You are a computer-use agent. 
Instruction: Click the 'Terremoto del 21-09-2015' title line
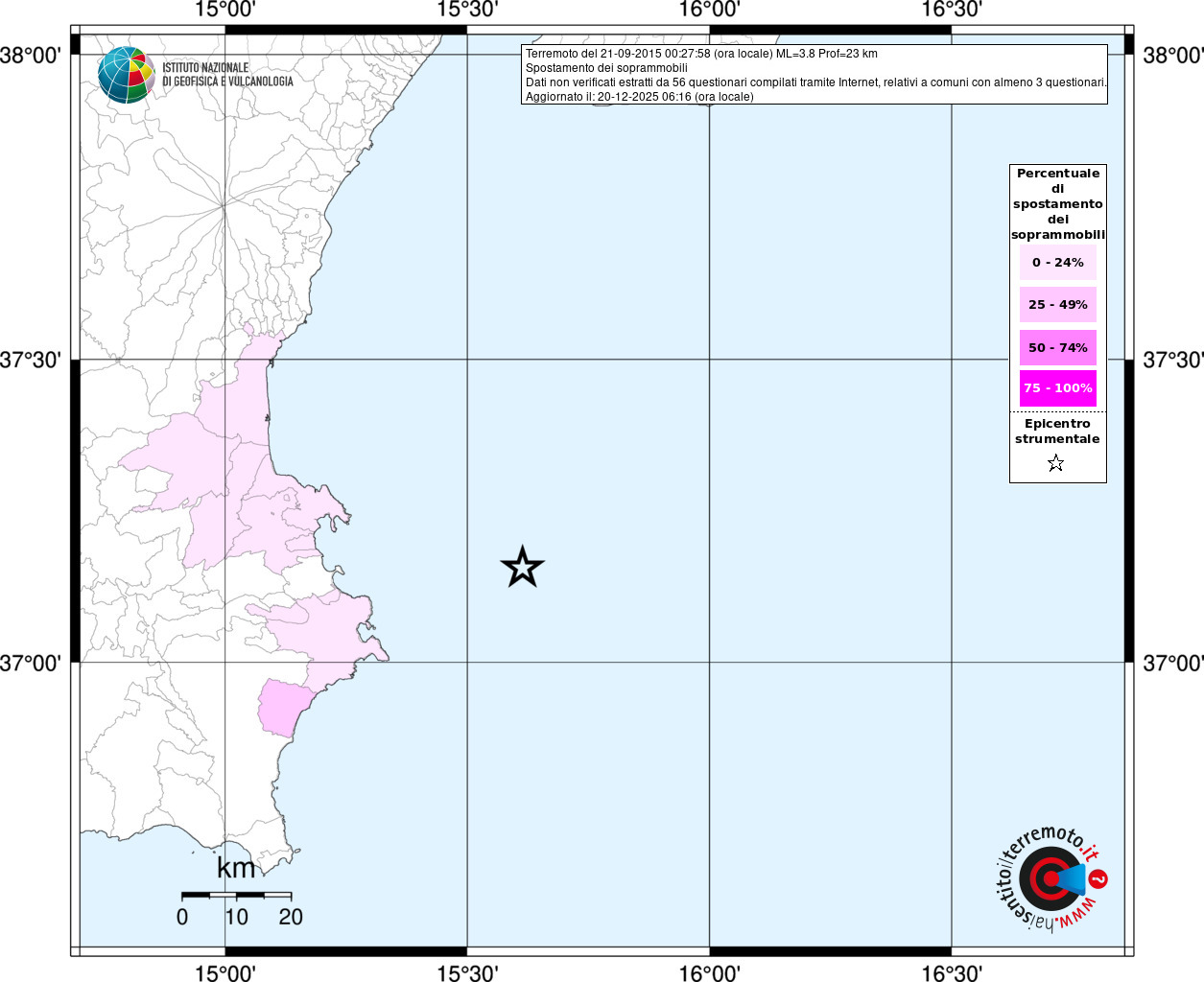701,54
